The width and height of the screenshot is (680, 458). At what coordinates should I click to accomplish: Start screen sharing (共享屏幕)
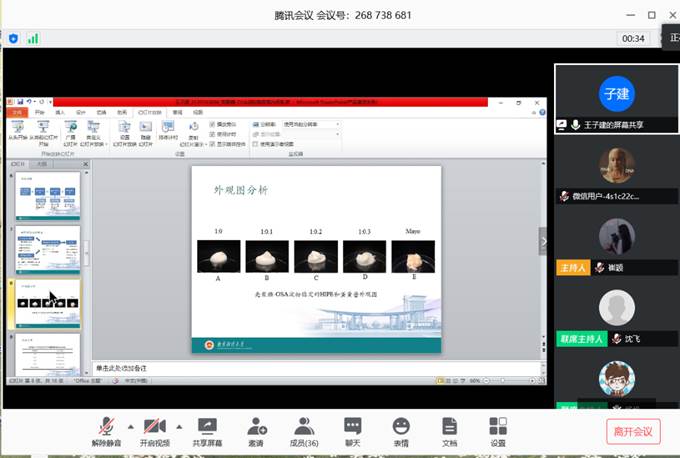tap(207, 431)
